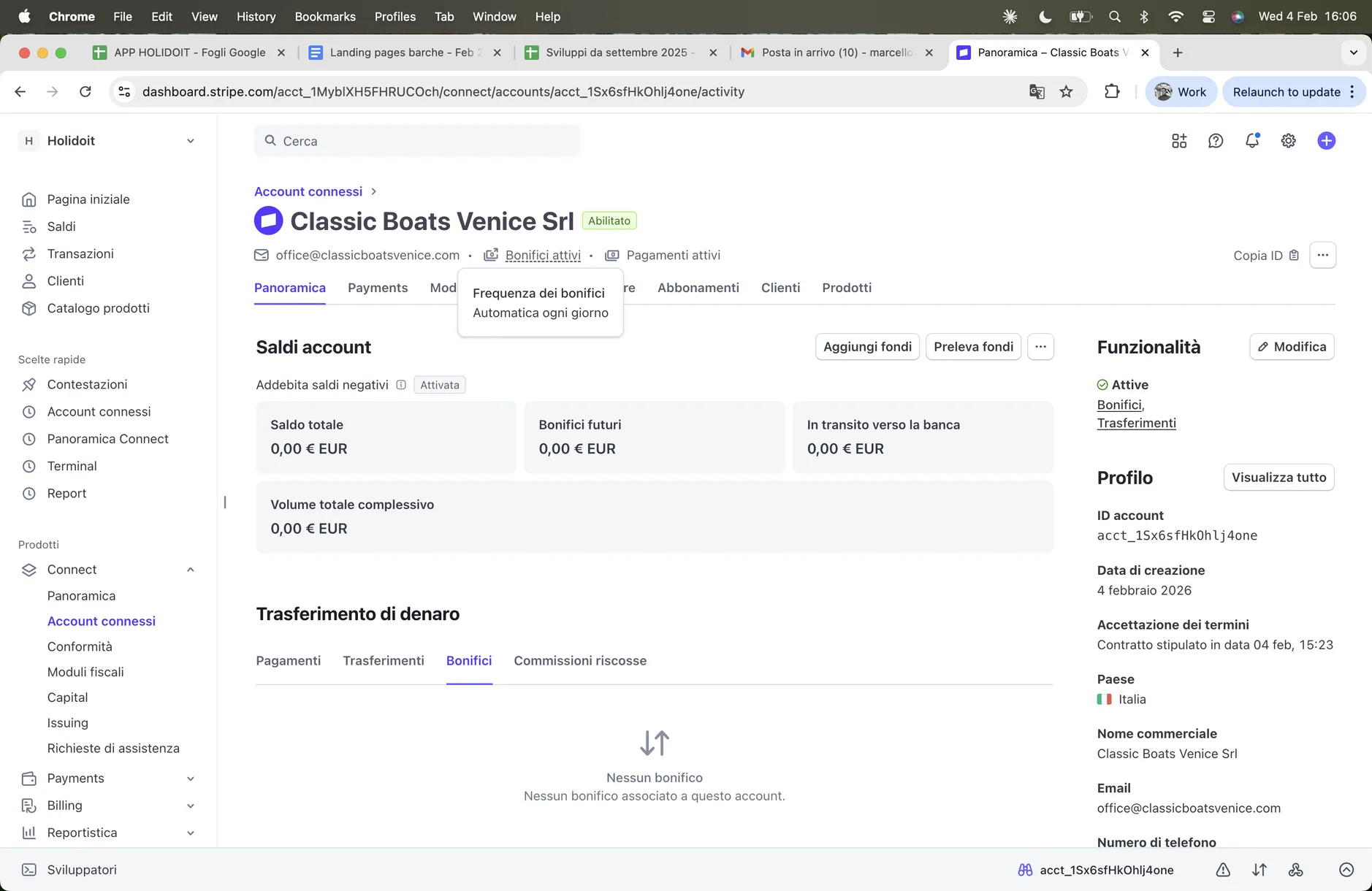Expand the Payments sidebar section

(x=190, y=779)
